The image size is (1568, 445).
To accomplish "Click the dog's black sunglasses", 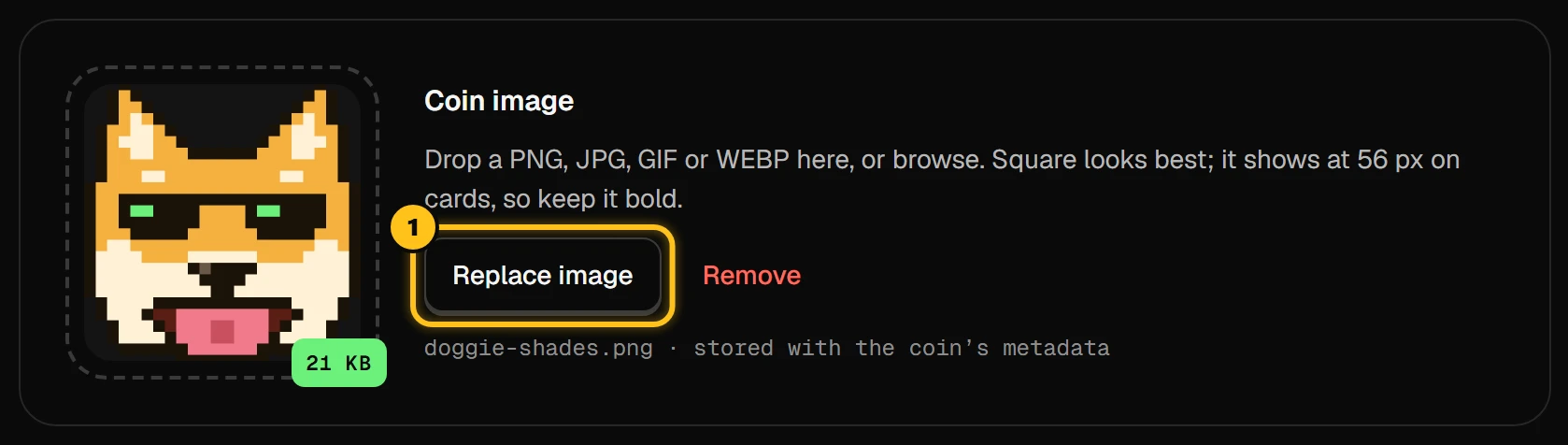I will (x=222, y=213).
